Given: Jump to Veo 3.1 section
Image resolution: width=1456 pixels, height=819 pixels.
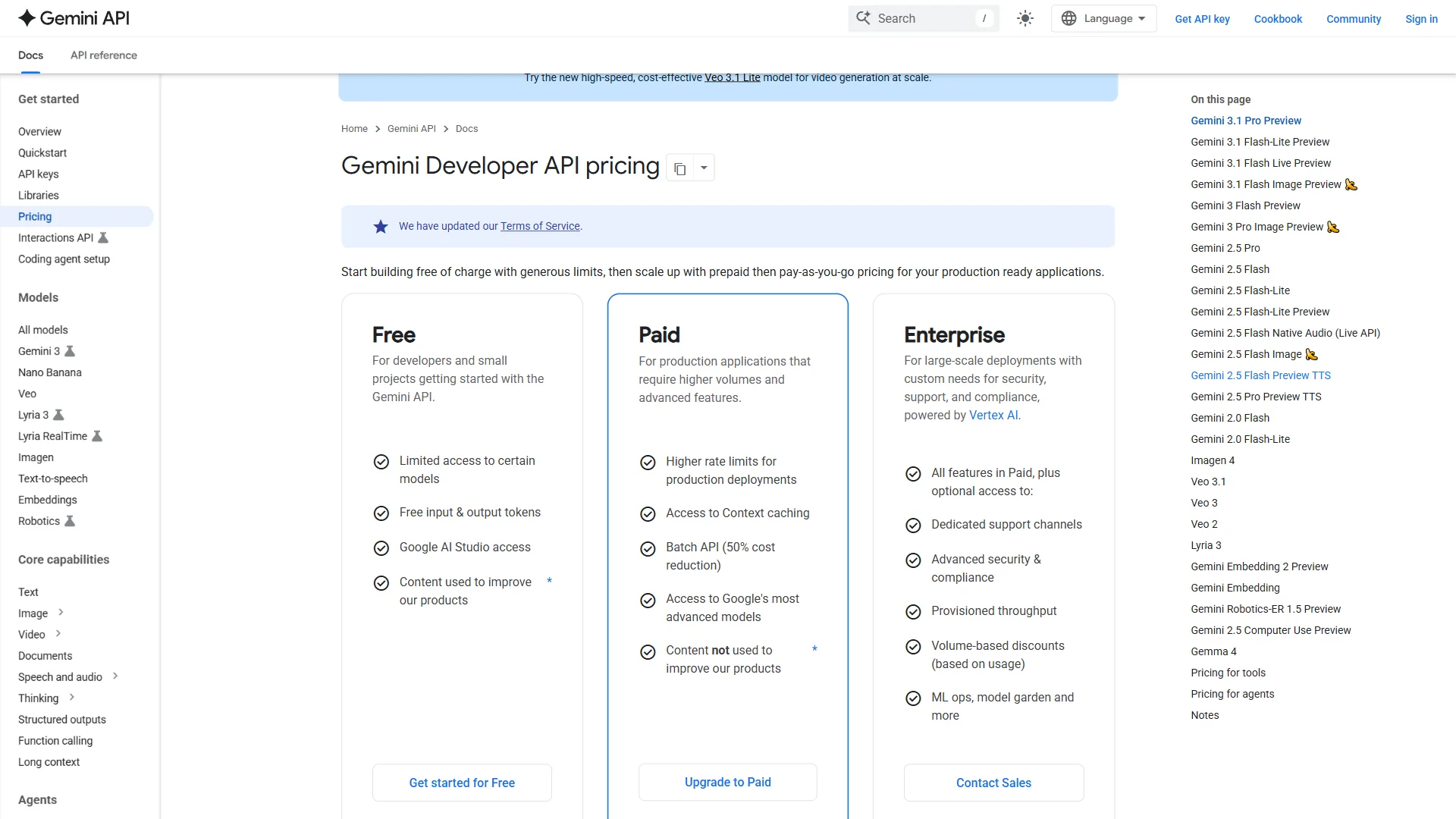Looking at the screenshot, I should [x=1208, y=482].
